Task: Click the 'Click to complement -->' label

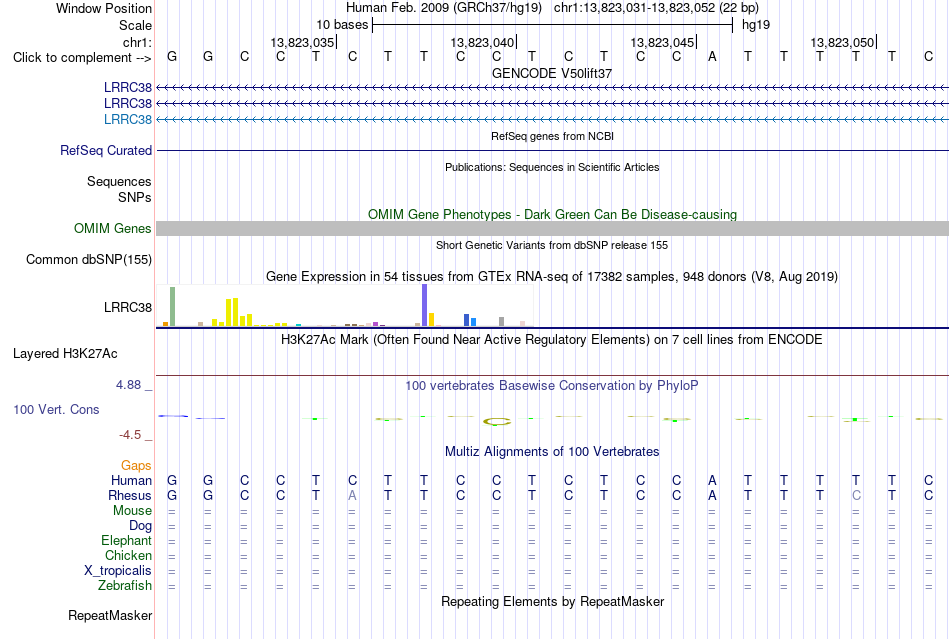Action: coord(82,58)
